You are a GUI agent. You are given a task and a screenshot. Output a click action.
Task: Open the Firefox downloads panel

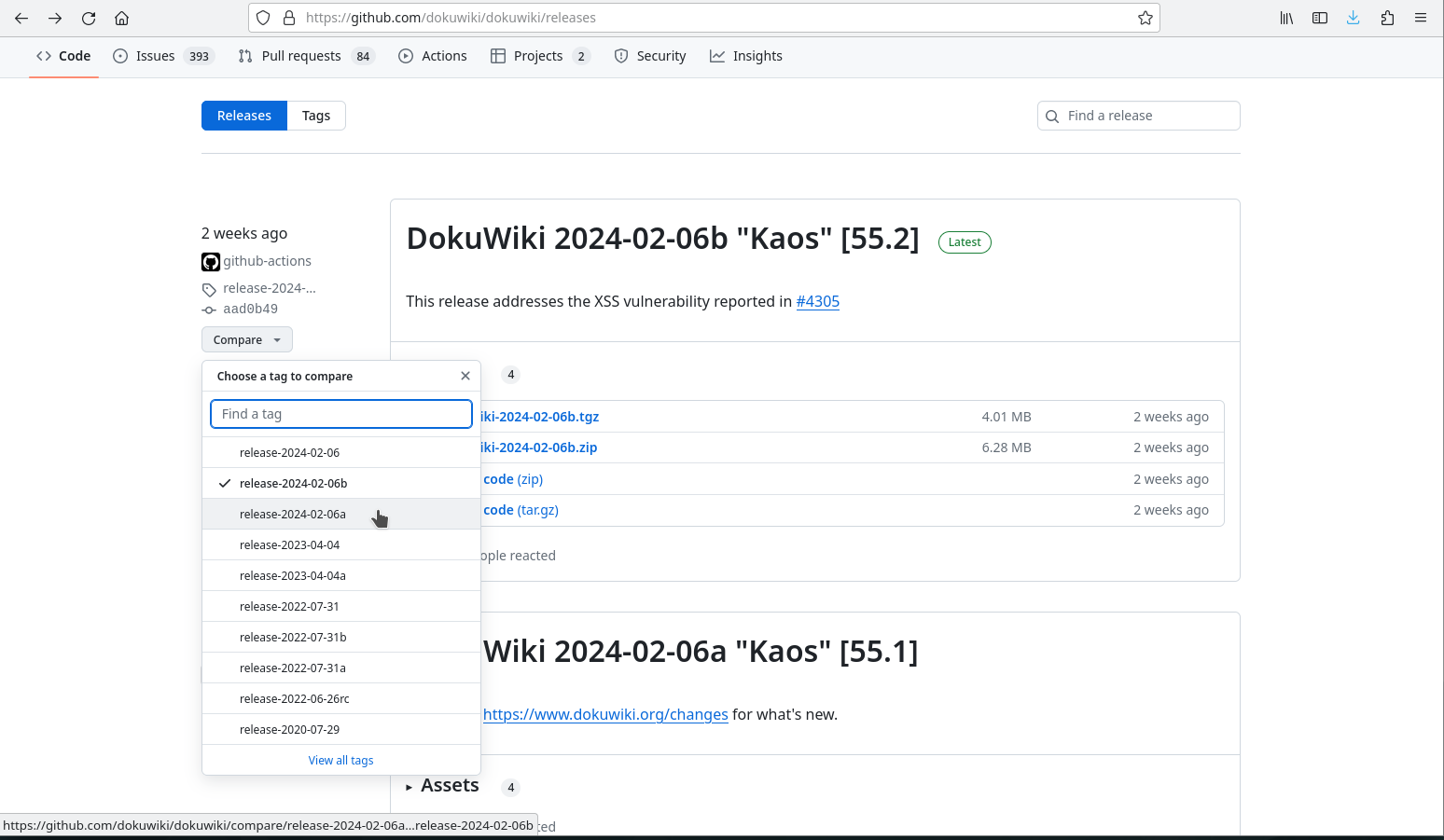coord(1353,18)
